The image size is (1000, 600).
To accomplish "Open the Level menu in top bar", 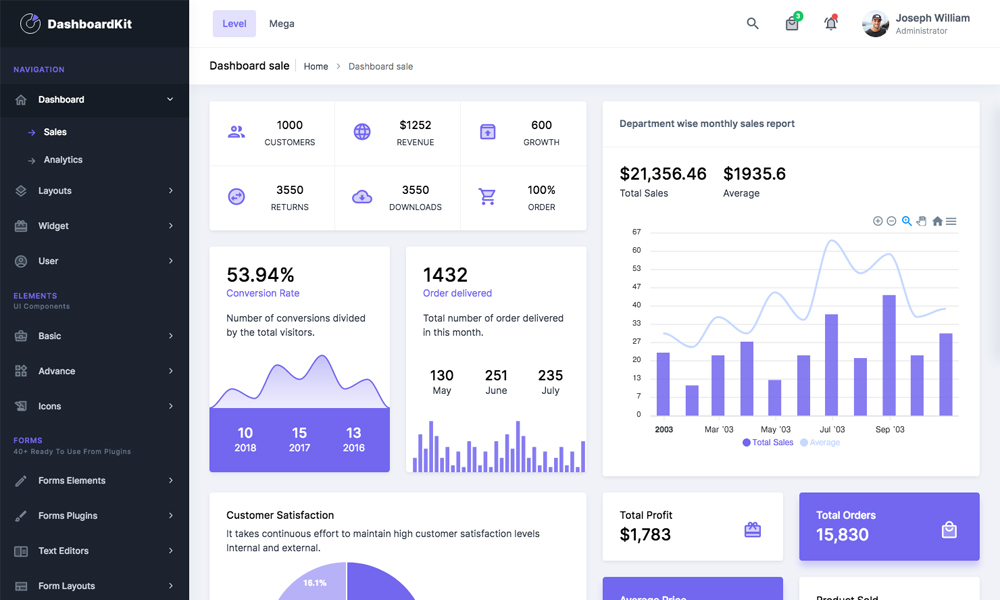I will [x=234, y=24].
